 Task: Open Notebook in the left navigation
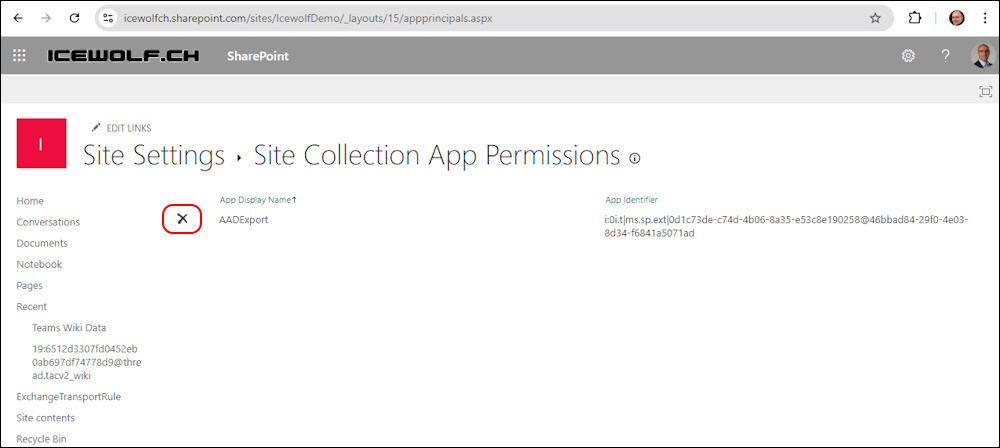tap(40, 264)
